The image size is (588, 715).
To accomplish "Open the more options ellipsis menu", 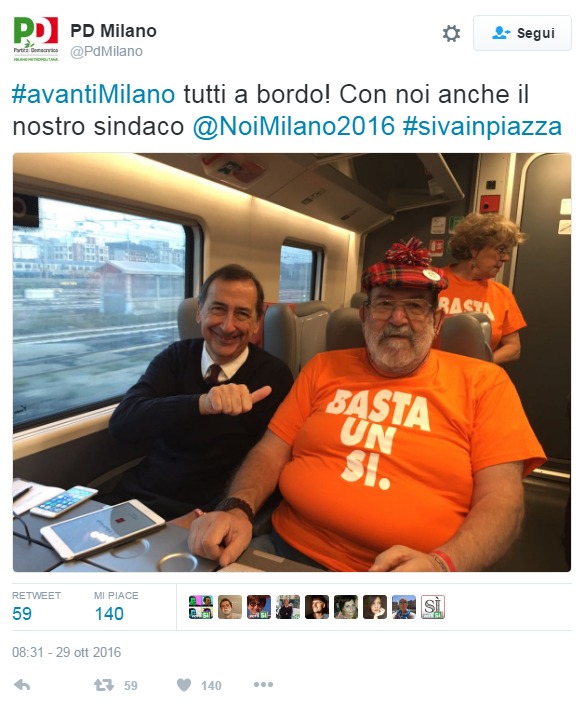I will (x=263, y=684).
